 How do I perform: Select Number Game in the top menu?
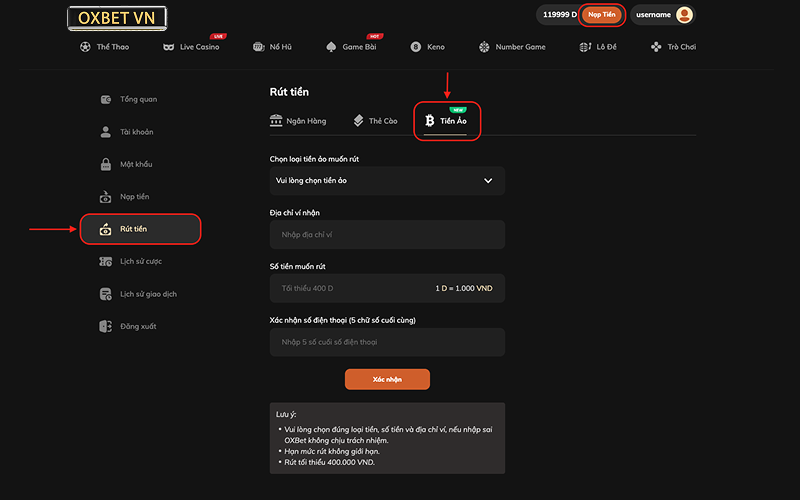click(512, 47)
